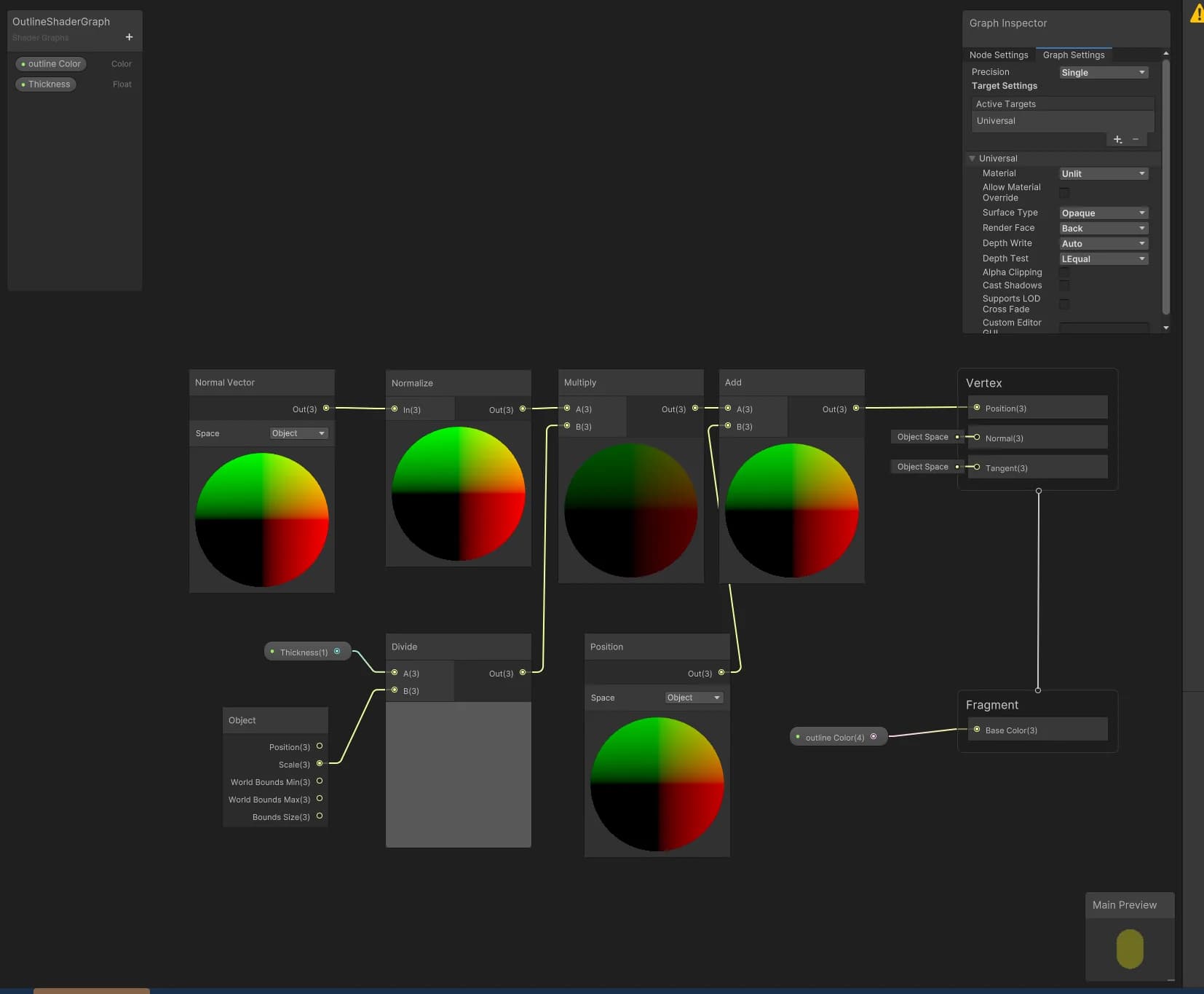Screen dimensions: 1204x994
Task: Open the Surface Type dropdown
Action: [1104, 213]
